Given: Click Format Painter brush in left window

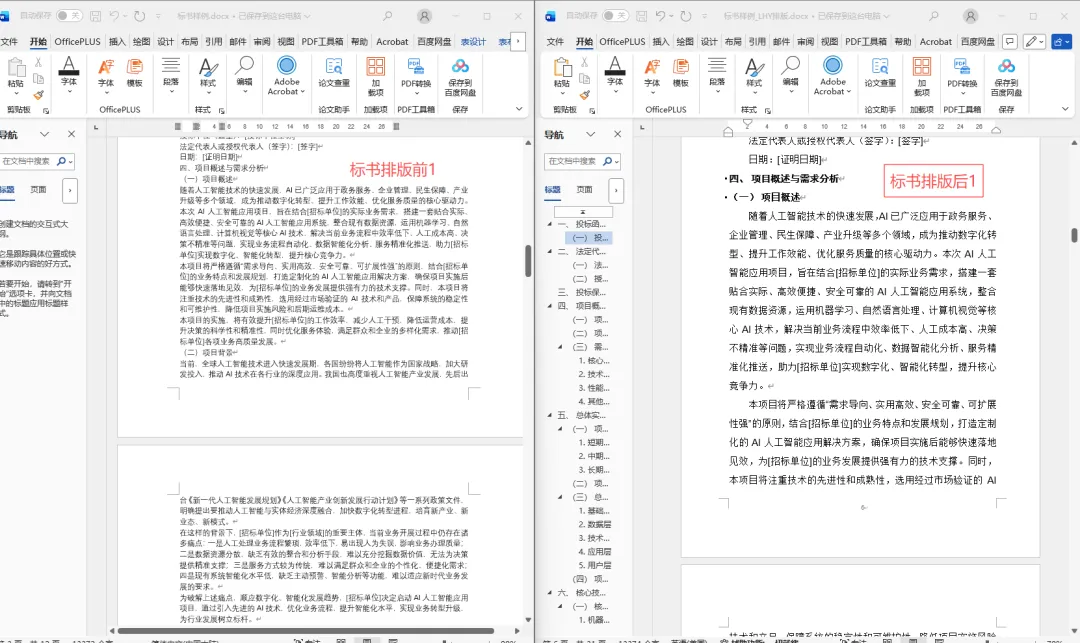Looking at the screenshot, I should 39,95.
